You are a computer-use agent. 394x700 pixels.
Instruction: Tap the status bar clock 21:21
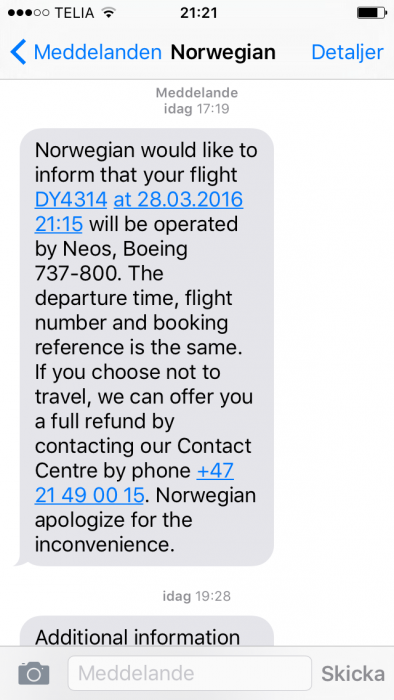click(x=199, y=13)
